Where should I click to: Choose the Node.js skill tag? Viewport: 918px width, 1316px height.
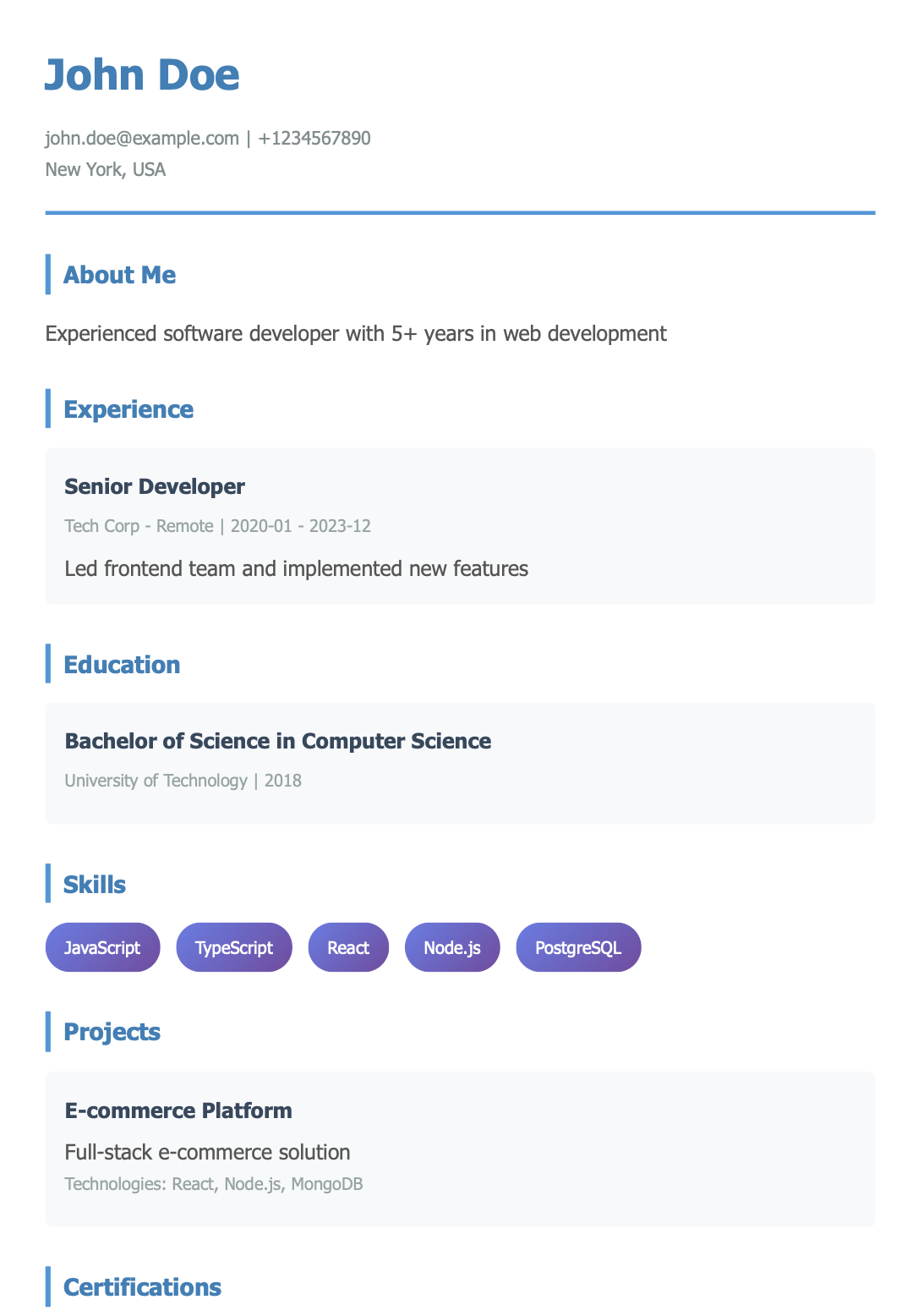452,947
